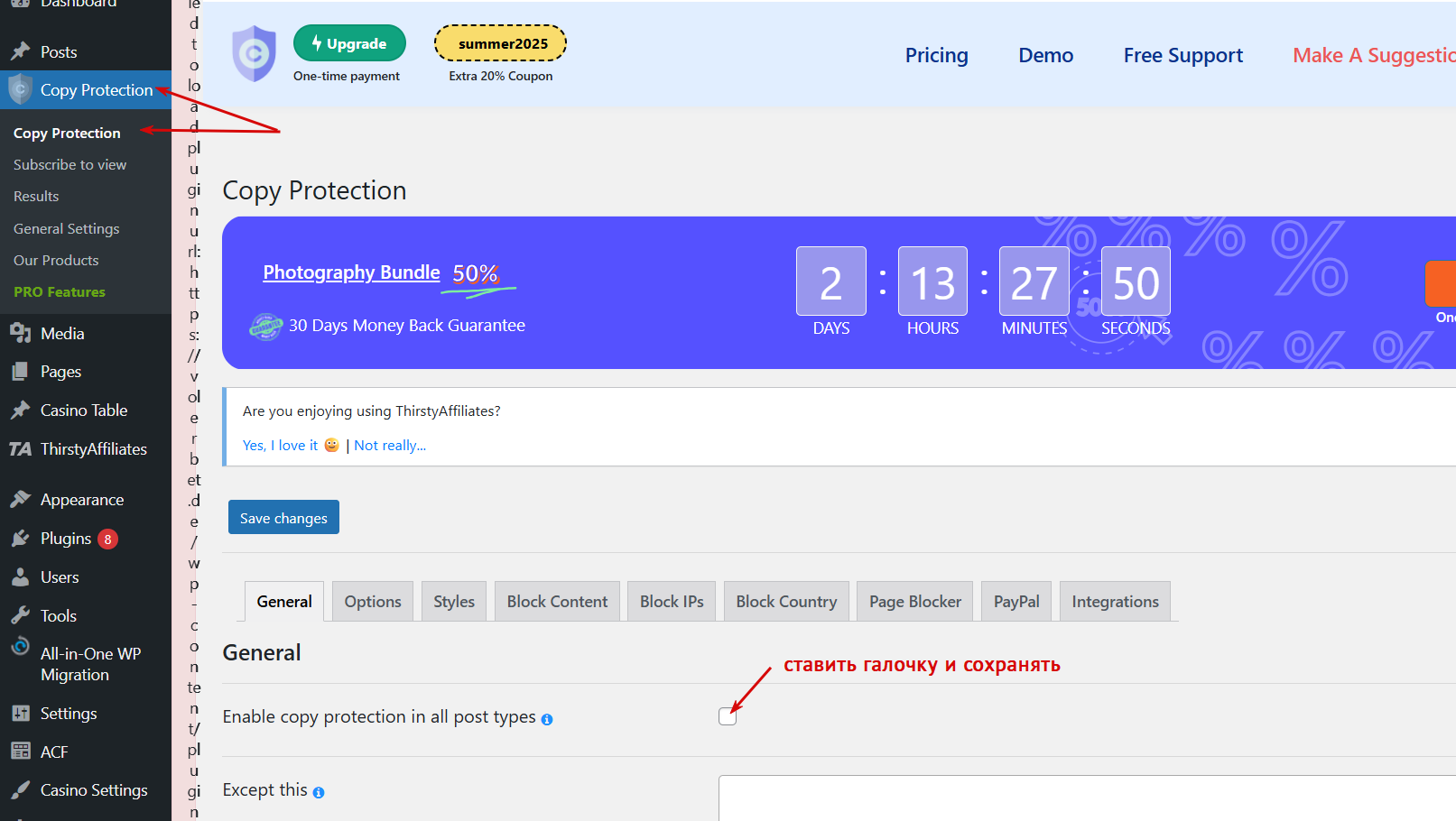
Task: Click the DAYS countdown box
Action: click(x=831, y=281)
